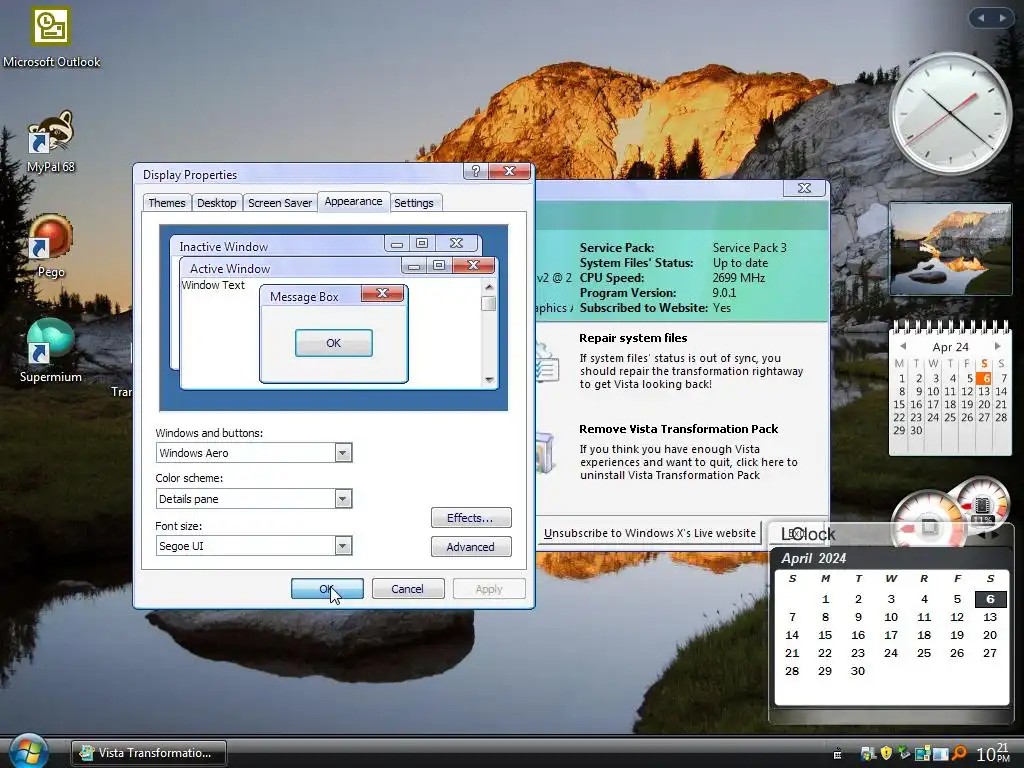The image size is (1024, 768).
Task: Click the uninstall pack icon beside Remove text
Action: (545, 452)
